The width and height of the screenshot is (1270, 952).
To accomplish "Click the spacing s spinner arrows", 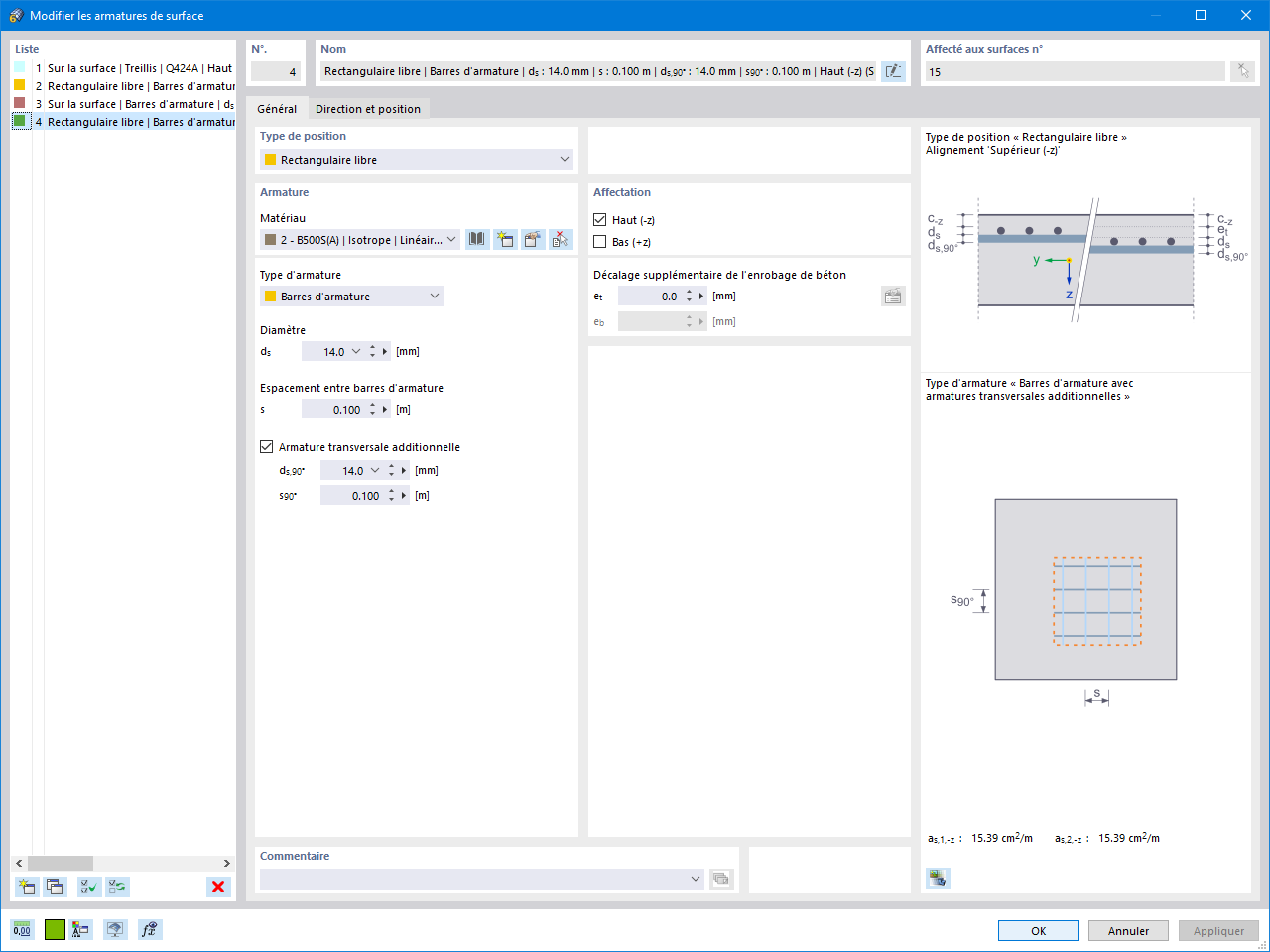I will tap(373, 410).
